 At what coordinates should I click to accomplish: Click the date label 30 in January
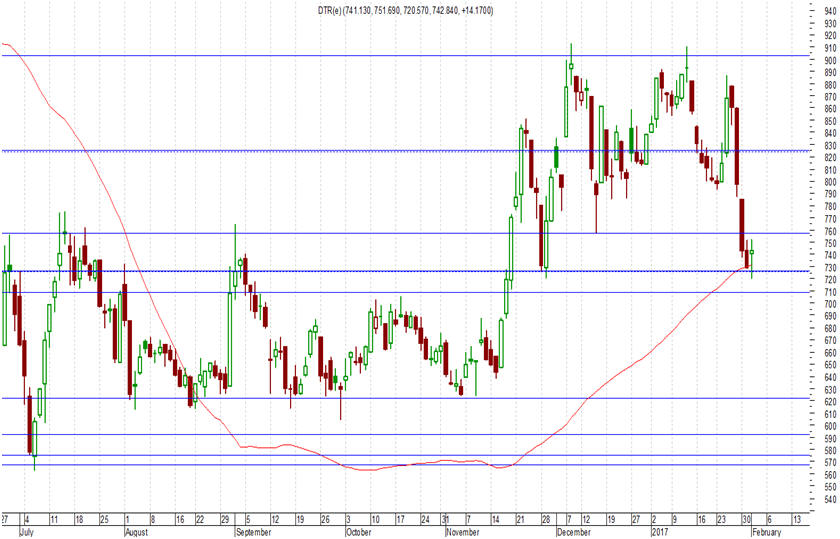[x=747, y=519]
